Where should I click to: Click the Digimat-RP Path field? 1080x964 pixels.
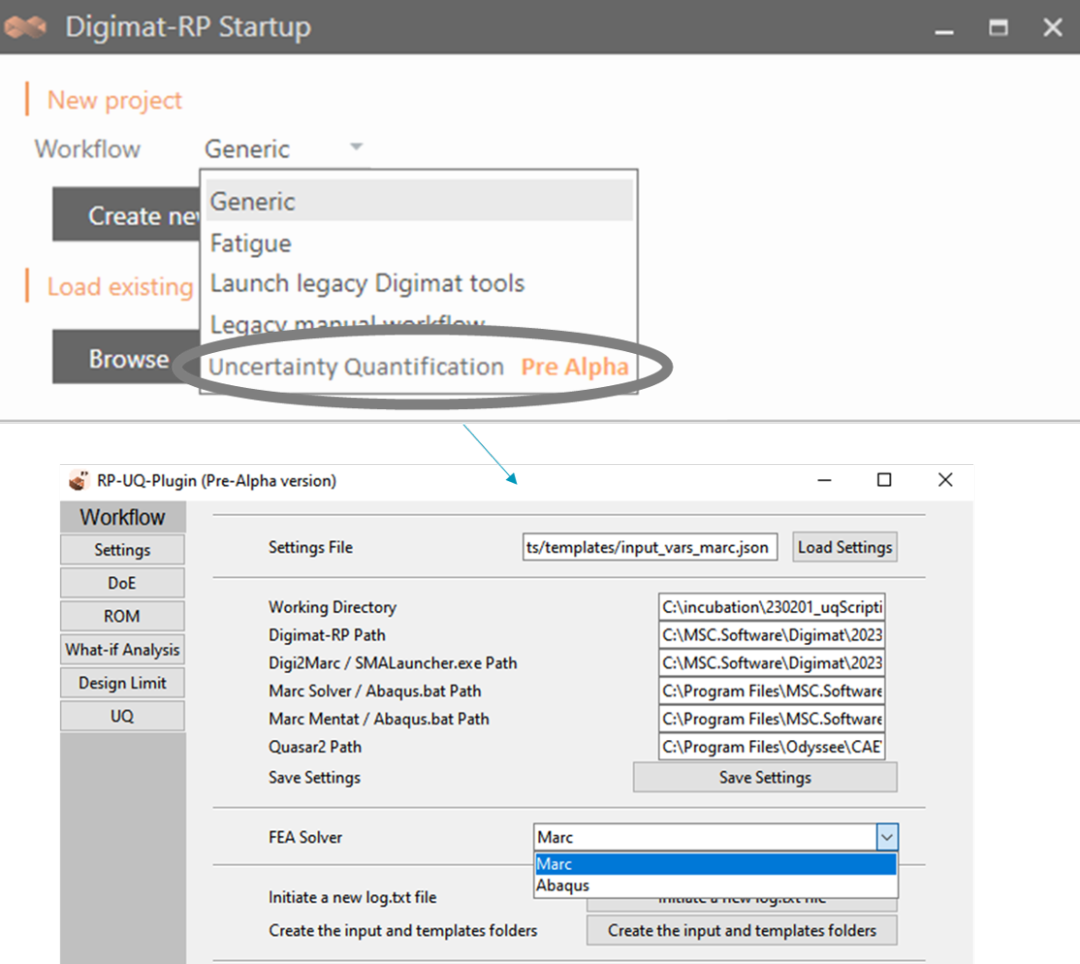771,635
